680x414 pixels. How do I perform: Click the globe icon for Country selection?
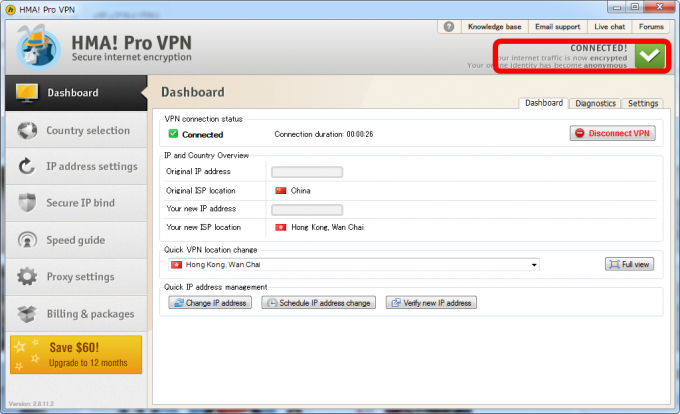[x=27, y=130]
